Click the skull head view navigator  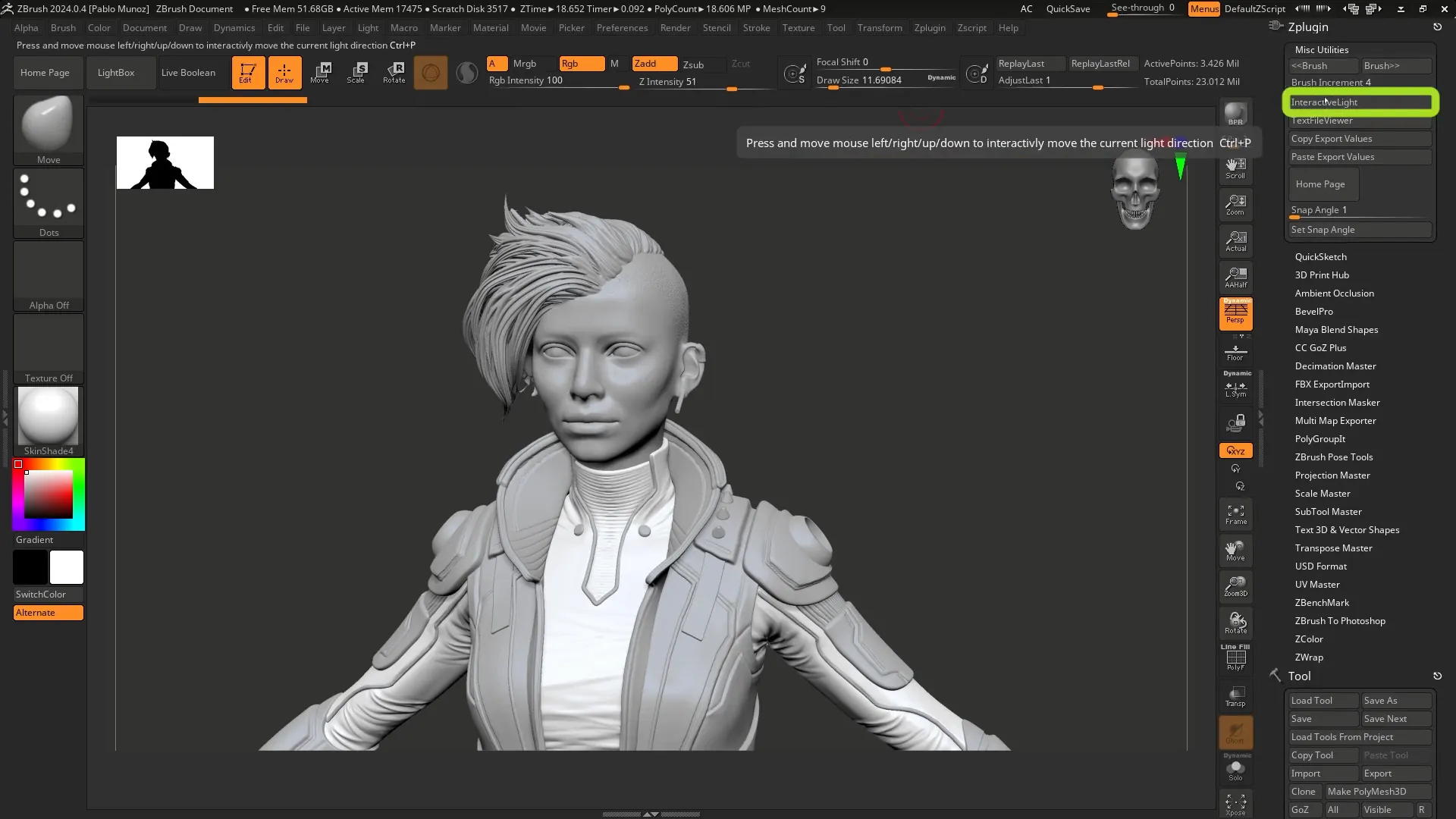click(x=1135, y=190)
